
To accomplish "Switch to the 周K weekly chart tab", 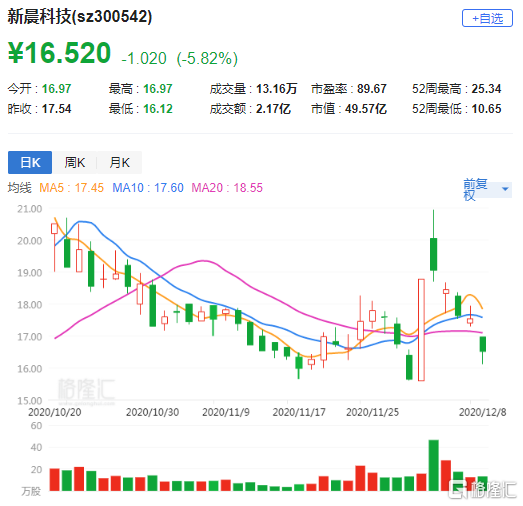I will 75,162.
